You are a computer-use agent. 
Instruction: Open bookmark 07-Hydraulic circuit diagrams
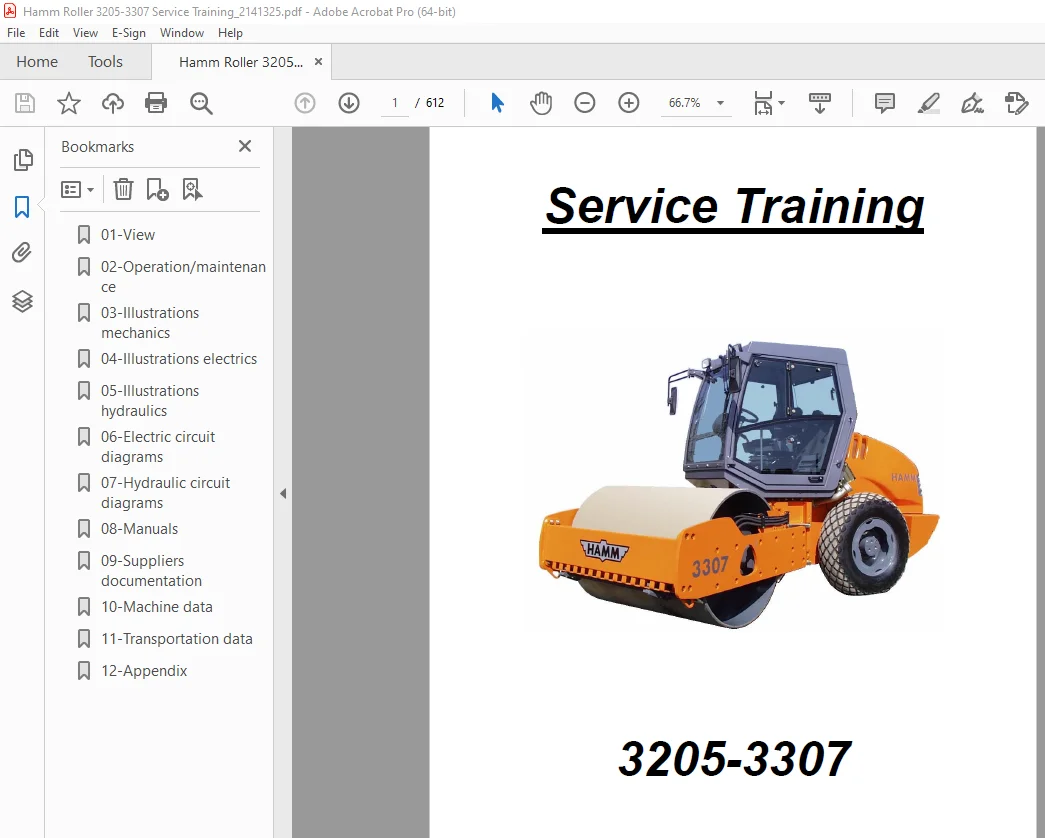(165, 493)
